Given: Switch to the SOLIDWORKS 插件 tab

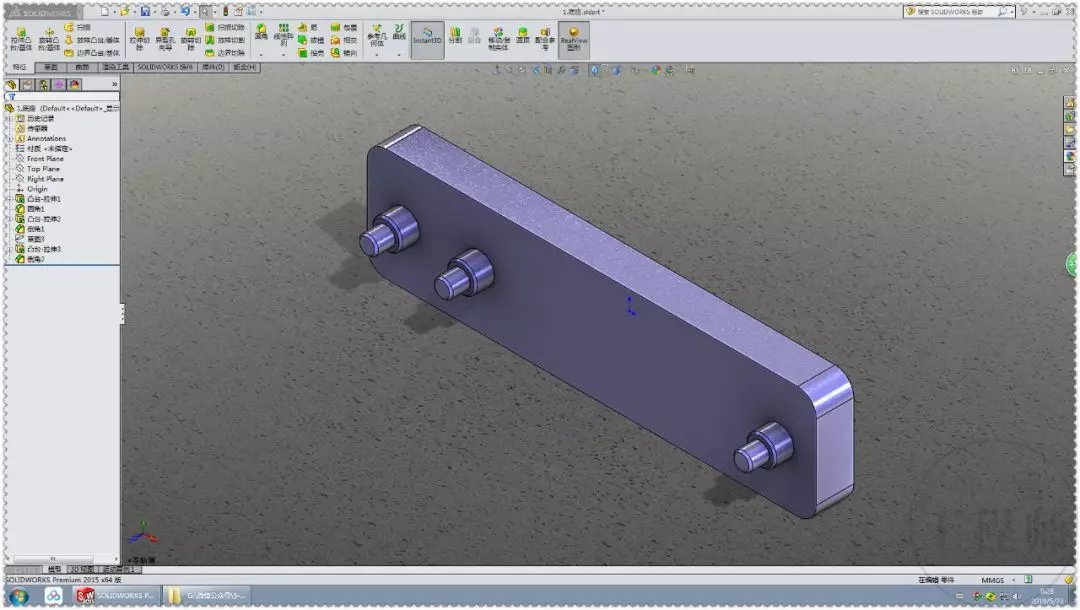Looking at the screenshot, I should pyautogui.click(x=165, y=67).
